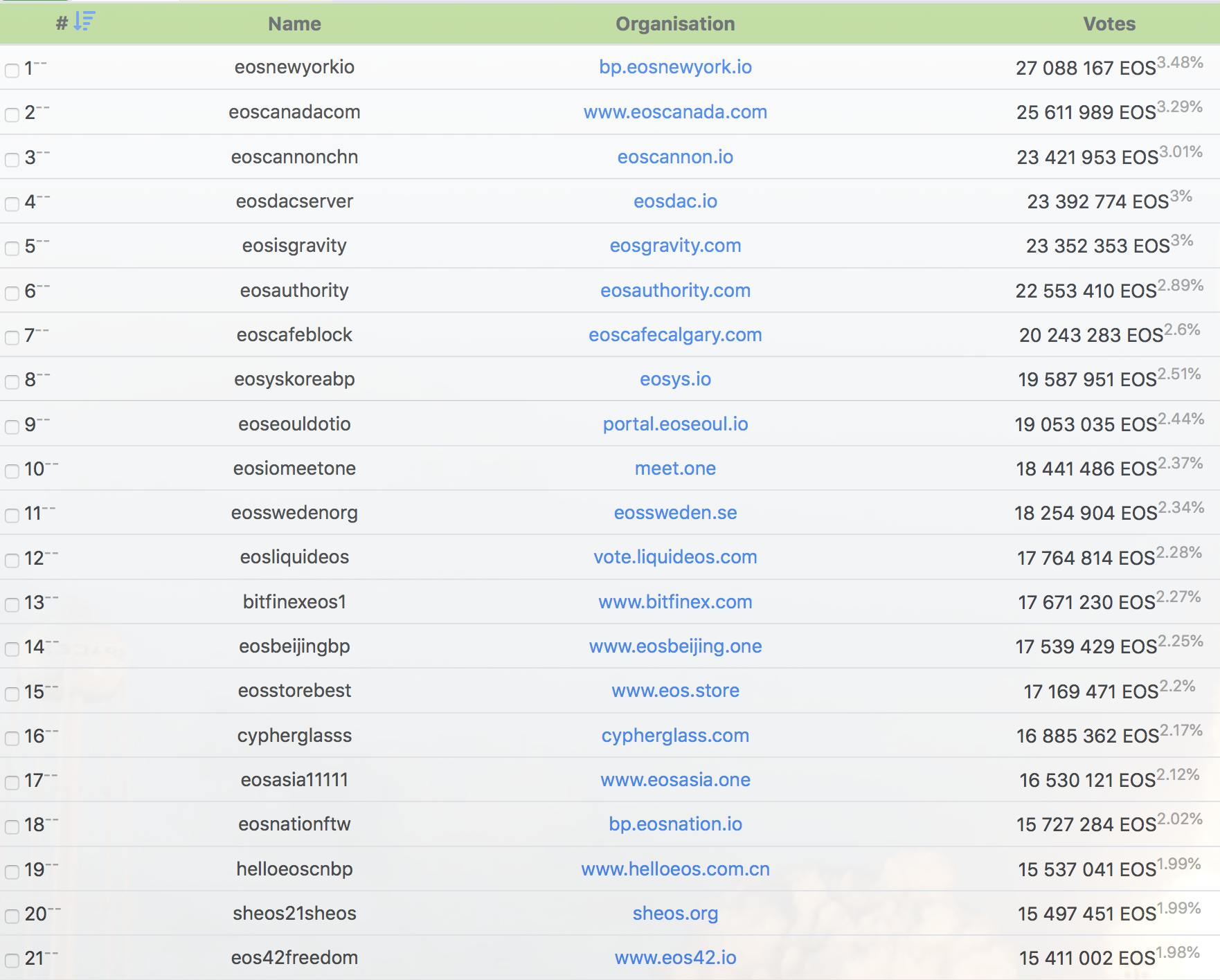
Task: Follow www.eosasia.one link
Action: (x=675, y=780)
